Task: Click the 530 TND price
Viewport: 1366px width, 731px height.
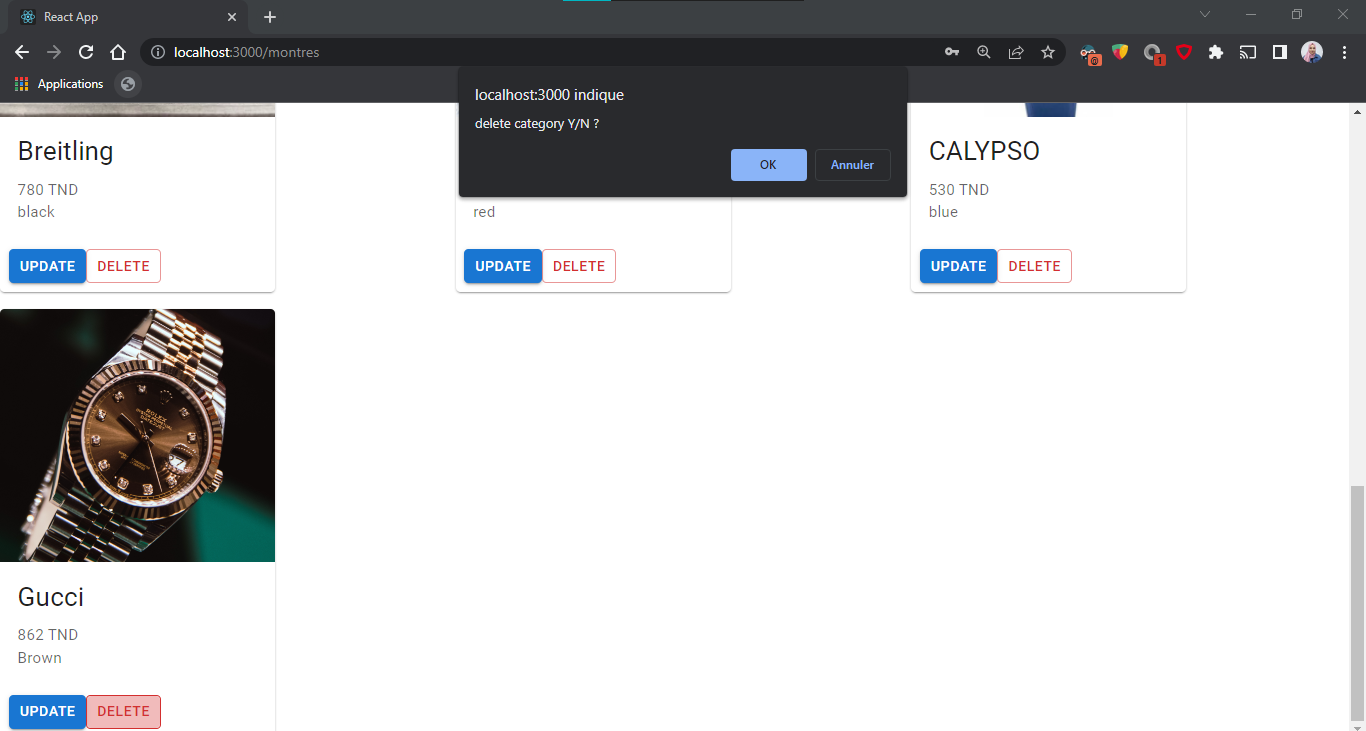Action: [x=959, y=190]
